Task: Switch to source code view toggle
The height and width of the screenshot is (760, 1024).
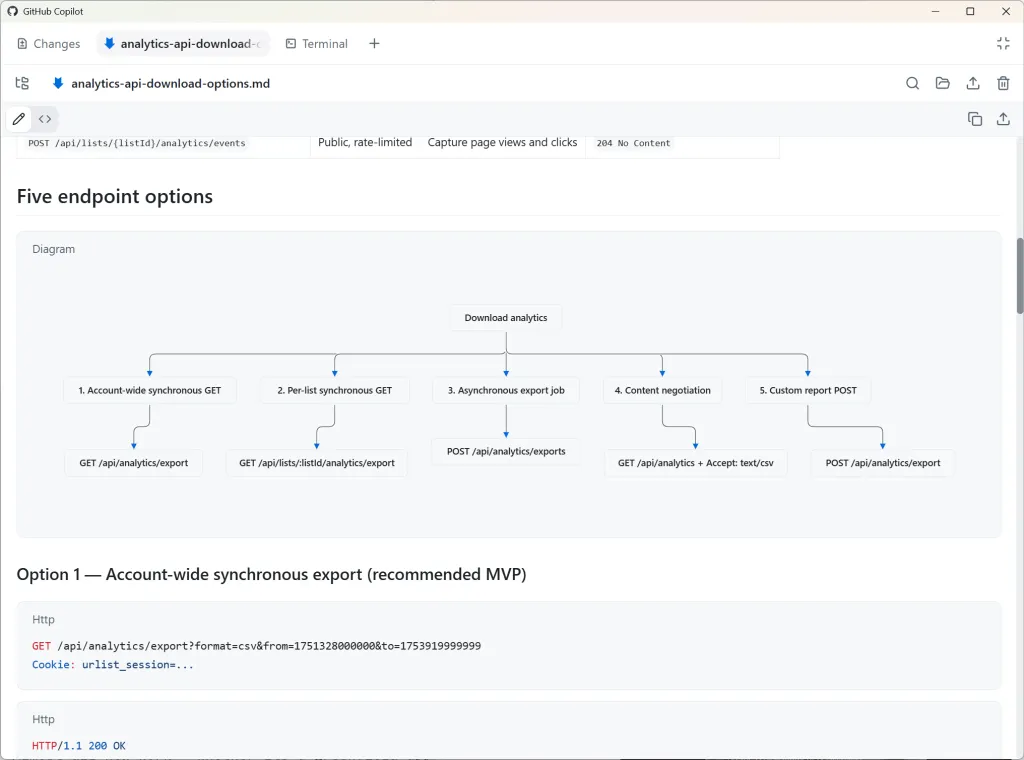Action: (x=45, y=119)
